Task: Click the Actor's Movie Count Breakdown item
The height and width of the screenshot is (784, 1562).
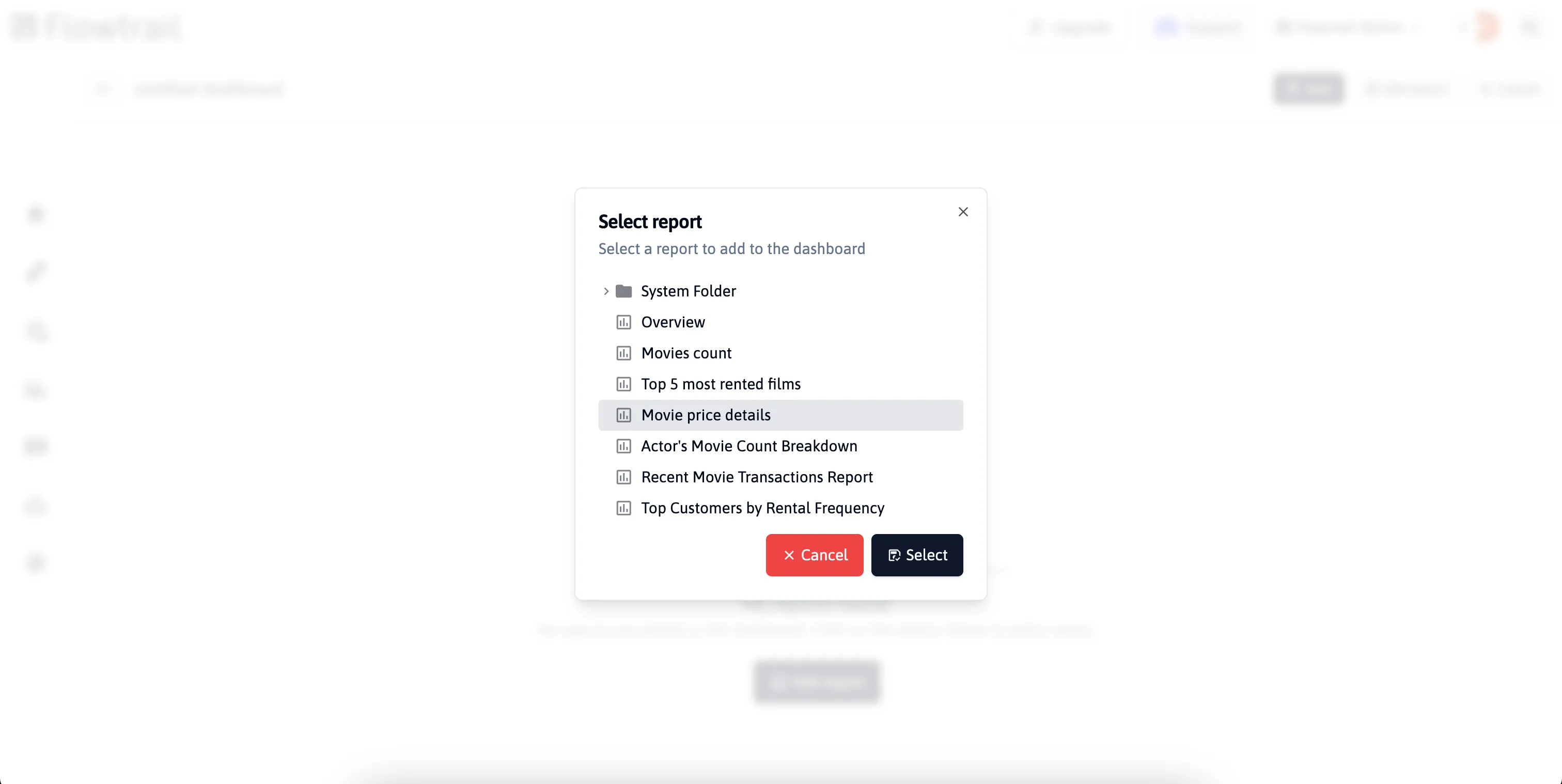Action: pos(749,446)
